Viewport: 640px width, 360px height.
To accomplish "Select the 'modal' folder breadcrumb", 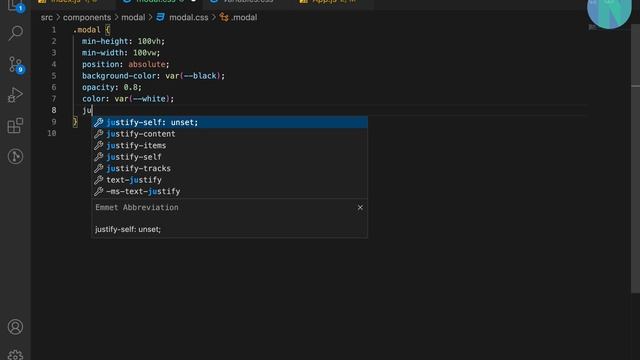I will [x=133, y=18].
